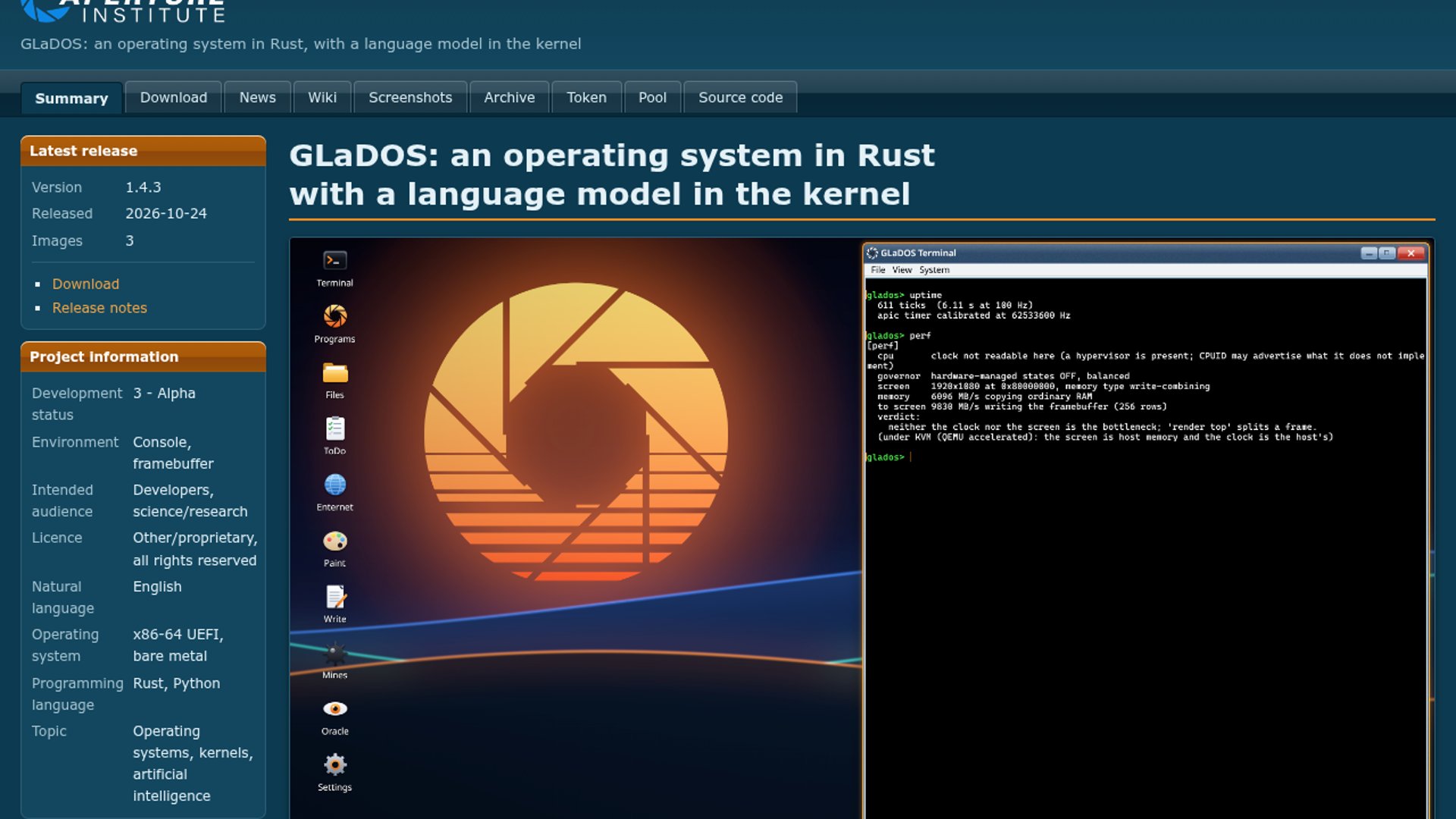This screenshot has height=819, width=1456.
Task: Launch the Enternet globe icon
Action: pos(334,492)
